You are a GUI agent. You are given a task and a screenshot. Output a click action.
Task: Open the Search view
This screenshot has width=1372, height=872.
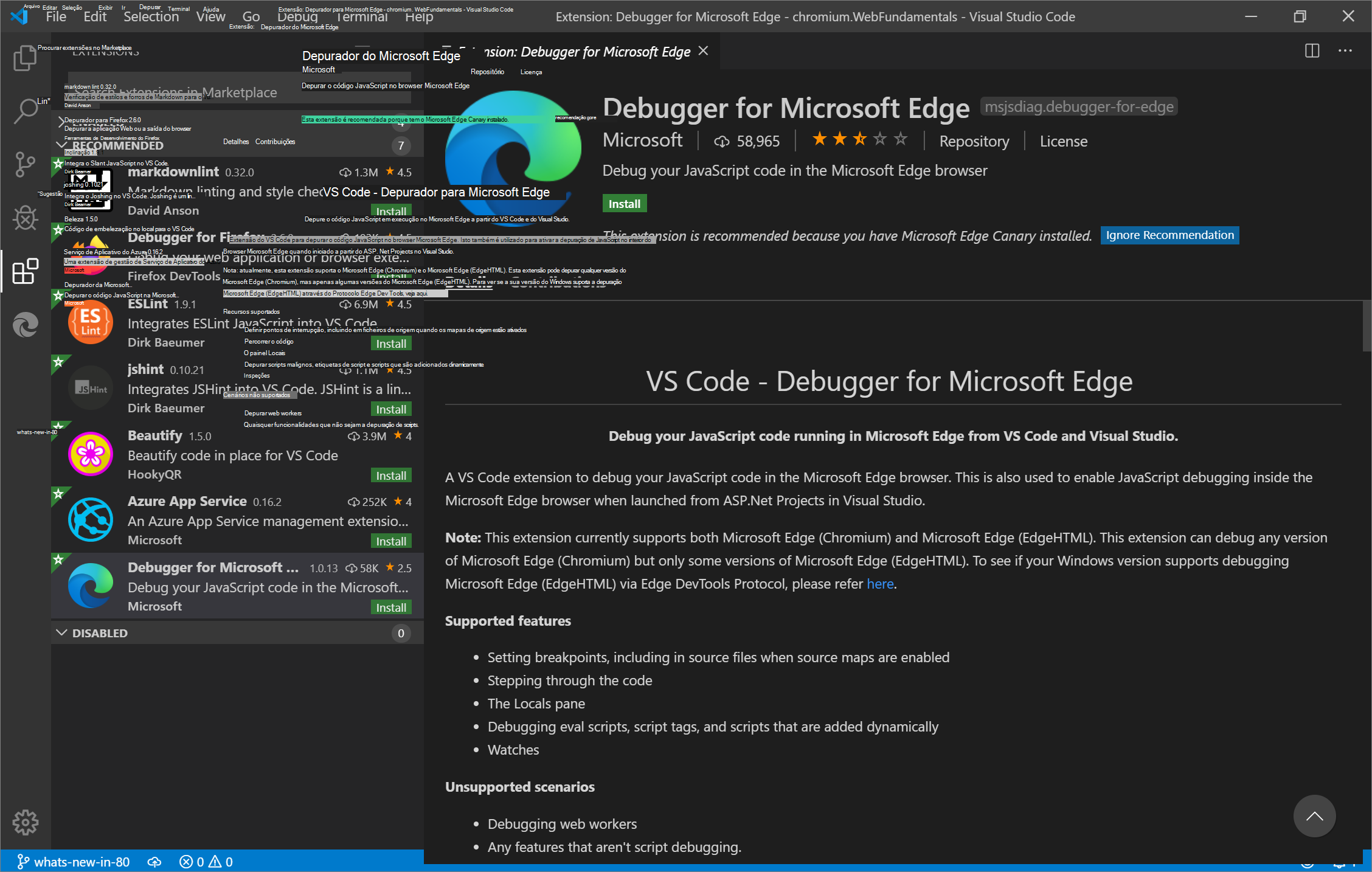coord(25,112)
